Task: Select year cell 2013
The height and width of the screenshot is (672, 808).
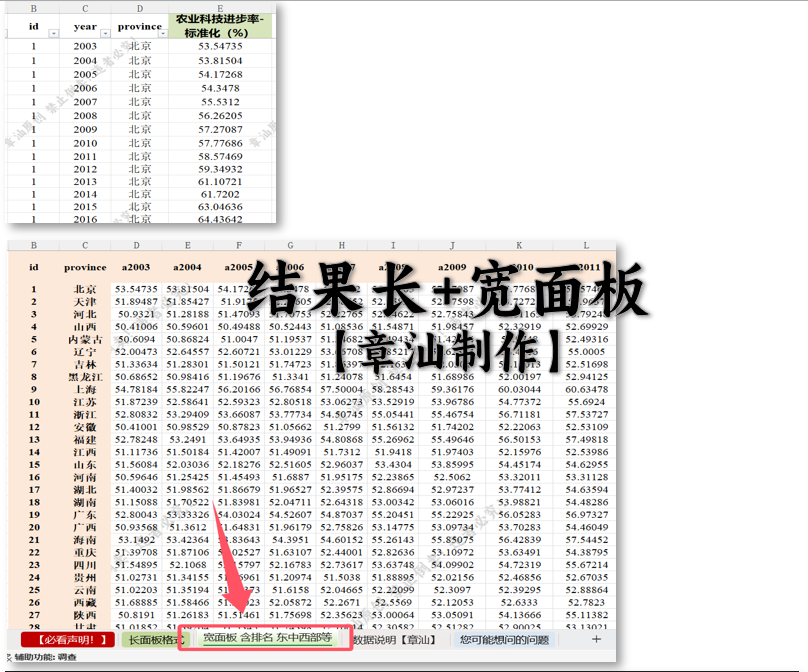Action: click(x=85, y=182)
